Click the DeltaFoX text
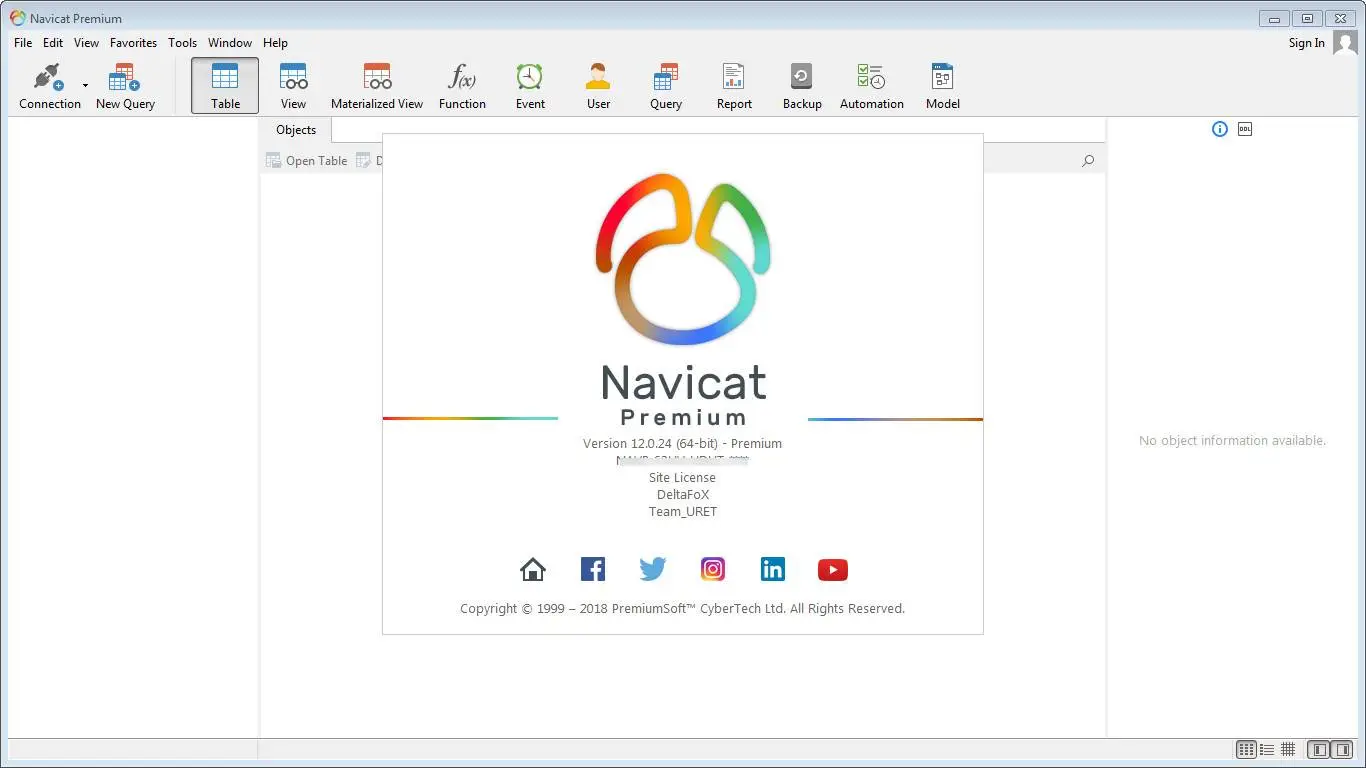Viewport: 1366px width, 768px height. 683,495
